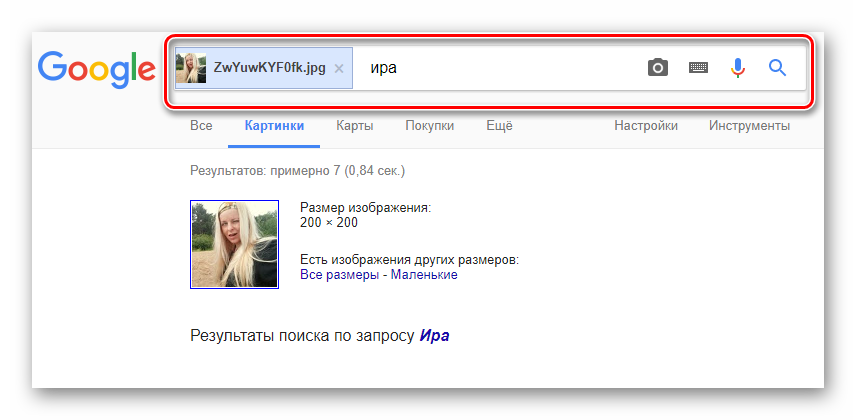Switch to the Все tab

point(201,126)
